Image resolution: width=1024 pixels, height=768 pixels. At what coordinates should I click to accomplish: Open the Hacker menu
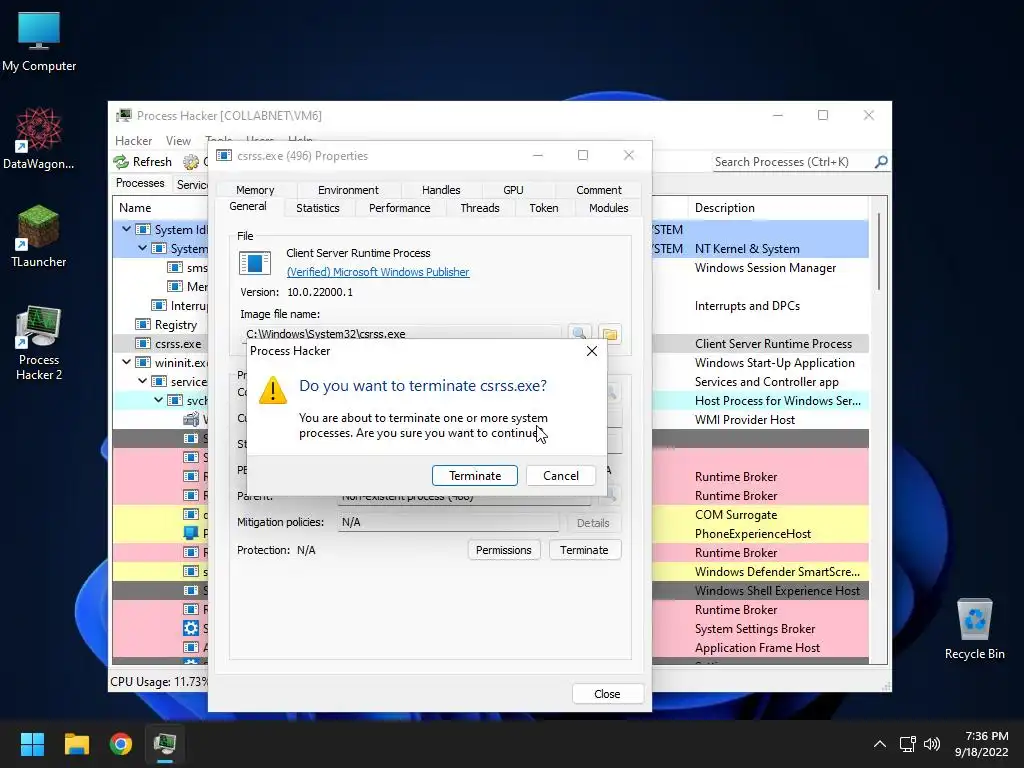(x=133, y=140)
